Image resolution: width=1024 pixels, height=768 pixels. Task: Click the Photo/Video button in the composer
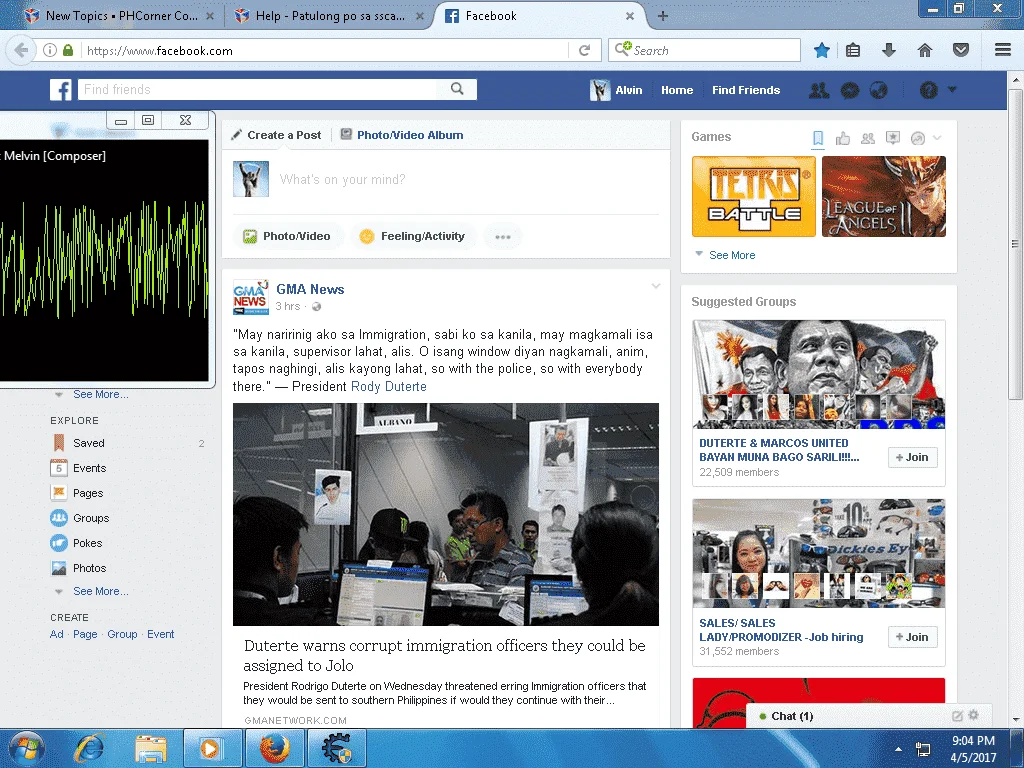click(x=287, y=236)
